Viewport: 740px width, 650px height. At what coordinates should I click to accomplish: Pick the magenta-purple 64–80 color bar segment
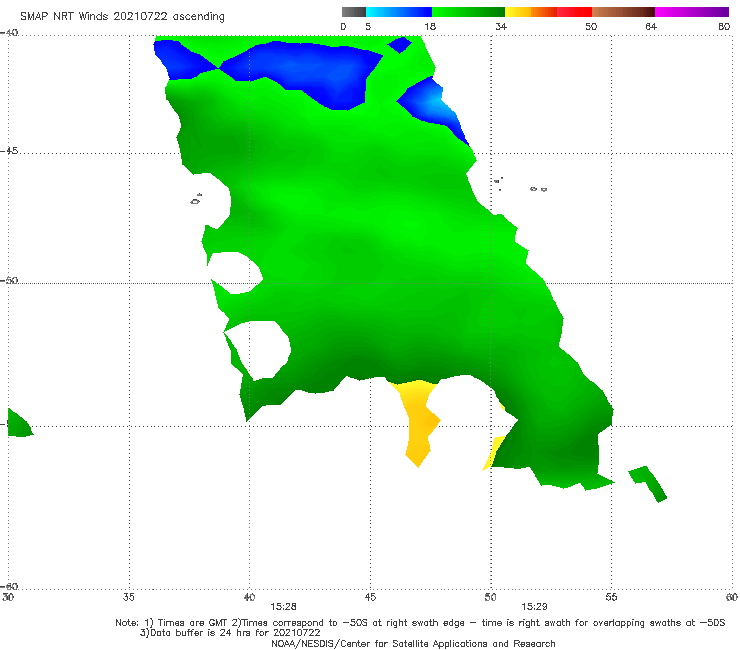tap(692, 12)
